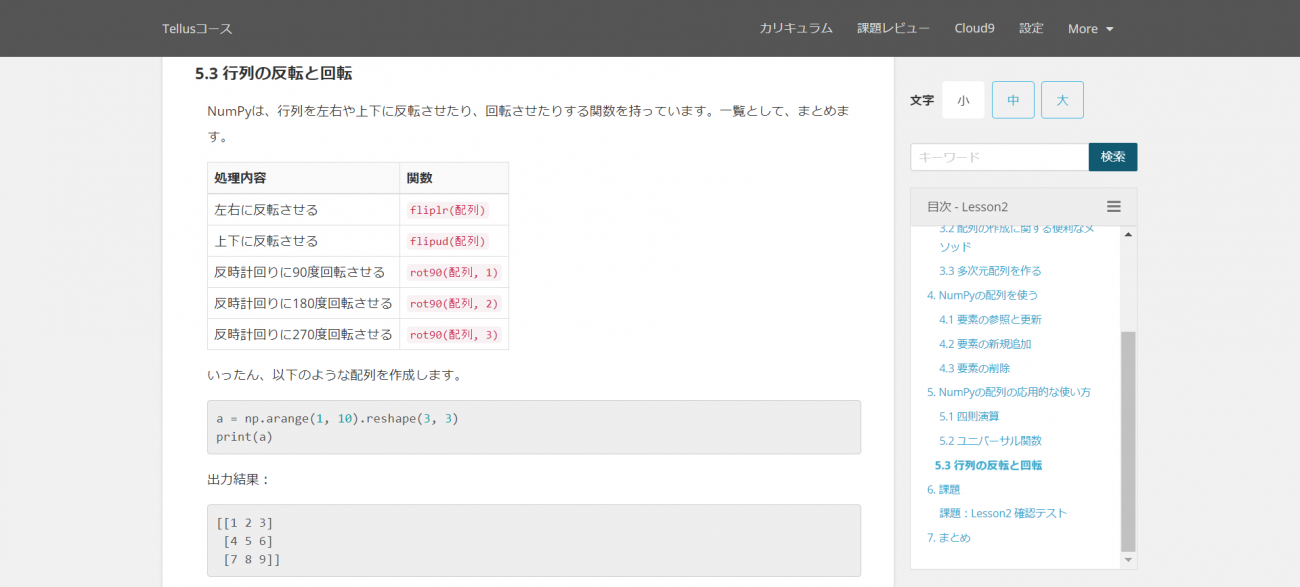Image resolution: width=1300 pixels, height=587 pixels.
Task: Open the 設定 settings menu item
Action: (1031, 28)
